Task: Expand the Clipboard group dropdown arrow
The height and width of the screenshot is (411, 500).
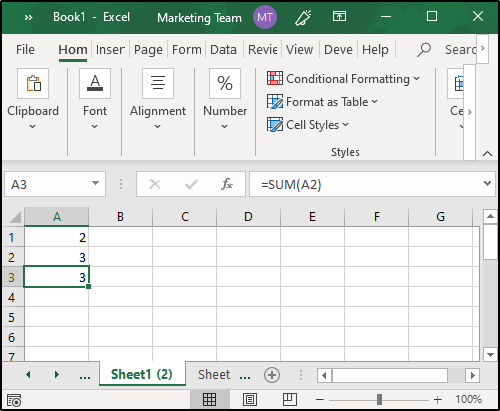Action: click(32, 126)
